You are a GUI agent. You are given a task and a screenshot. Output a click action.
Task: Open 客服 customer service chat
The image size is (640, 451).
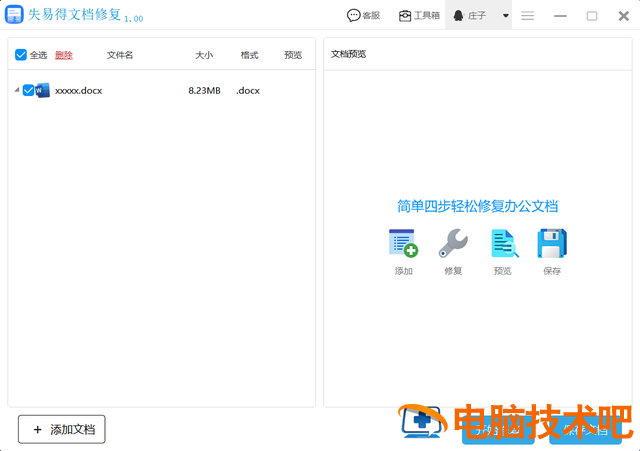pos(364,16)
